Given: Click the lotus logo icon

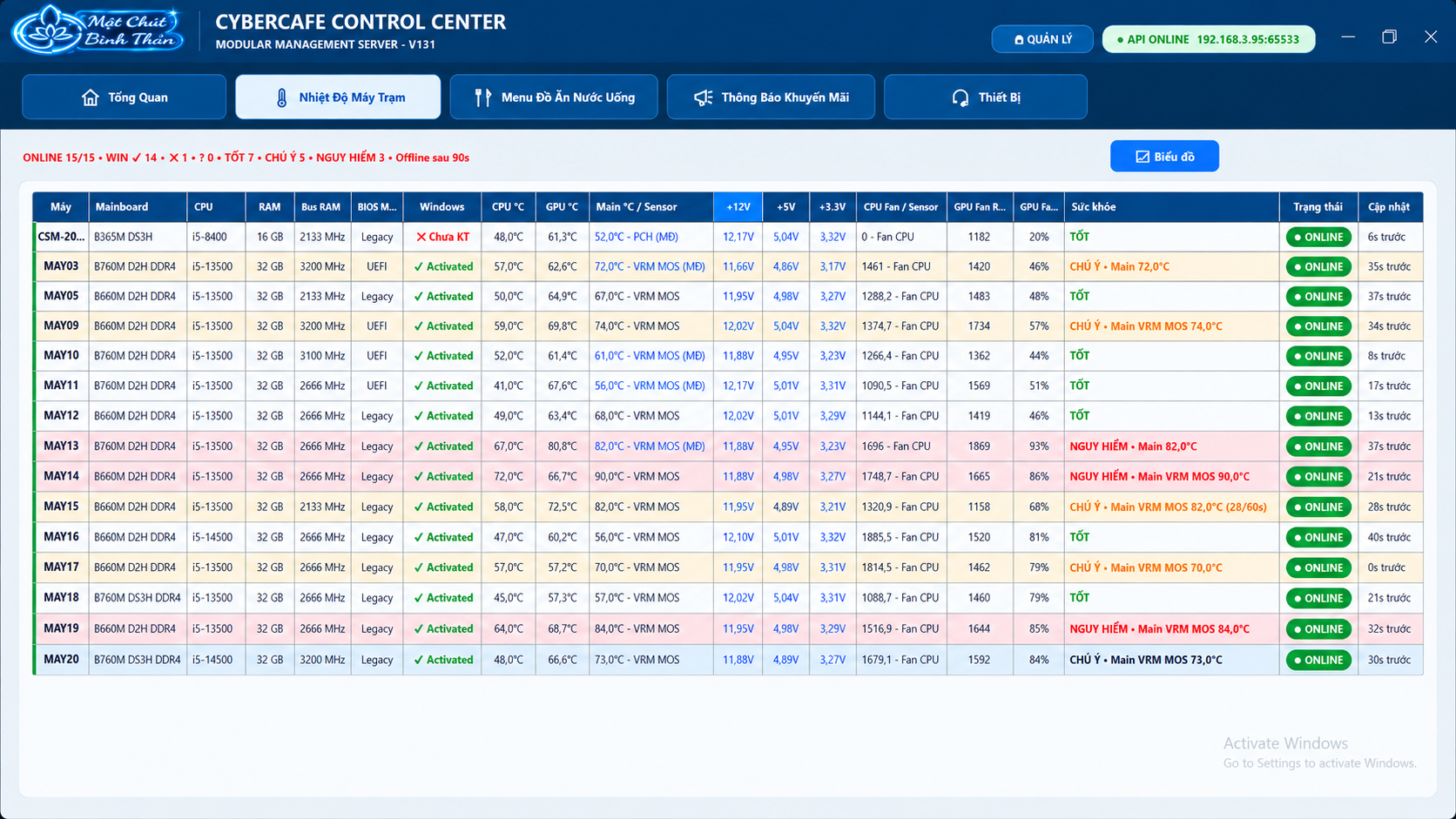Looking at the screenshot, I should [45, 30].
